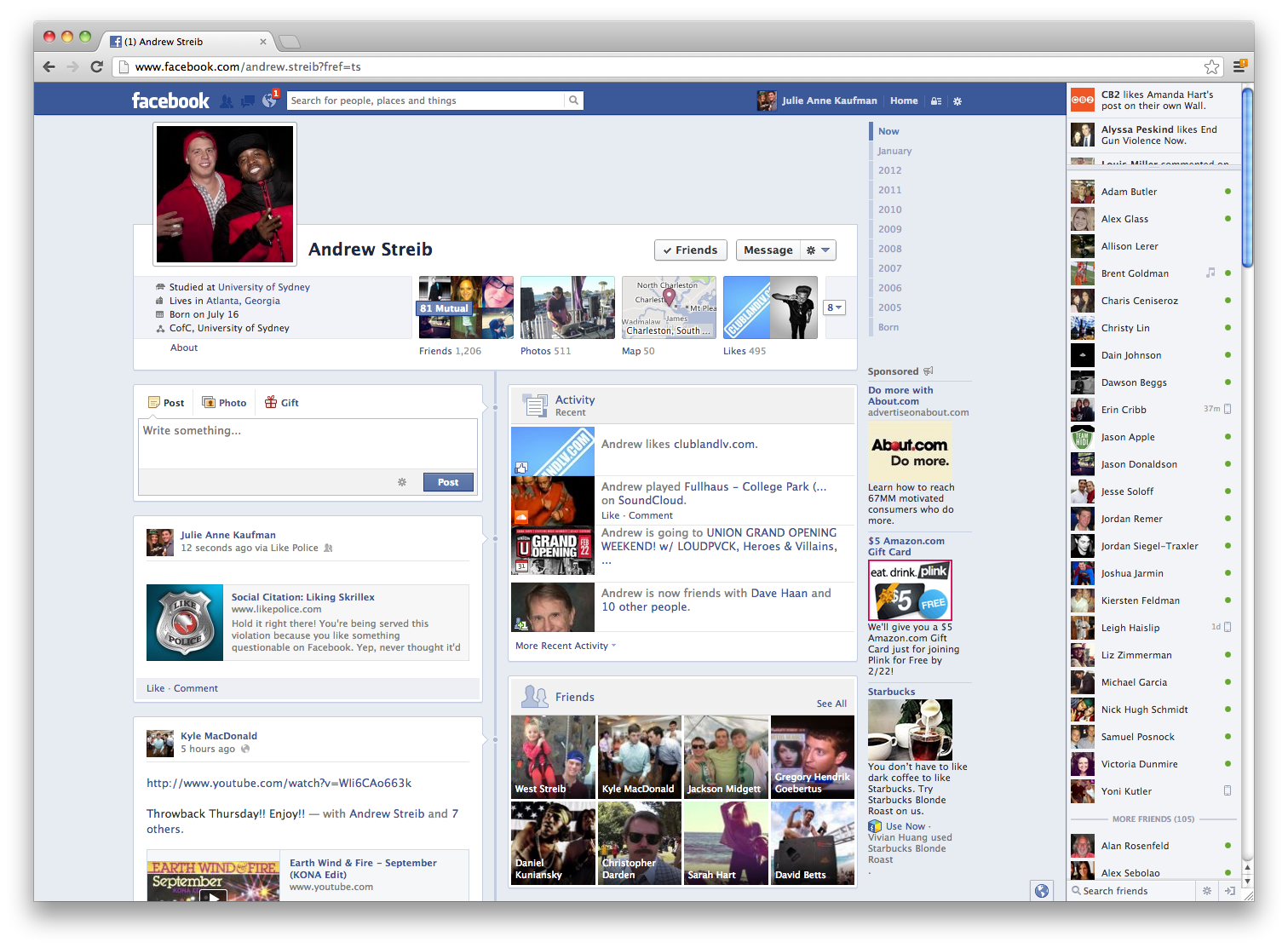Click the blue Post button
Screen dimensions: 1288x948
pyautogui.click(x=448, y=482)
